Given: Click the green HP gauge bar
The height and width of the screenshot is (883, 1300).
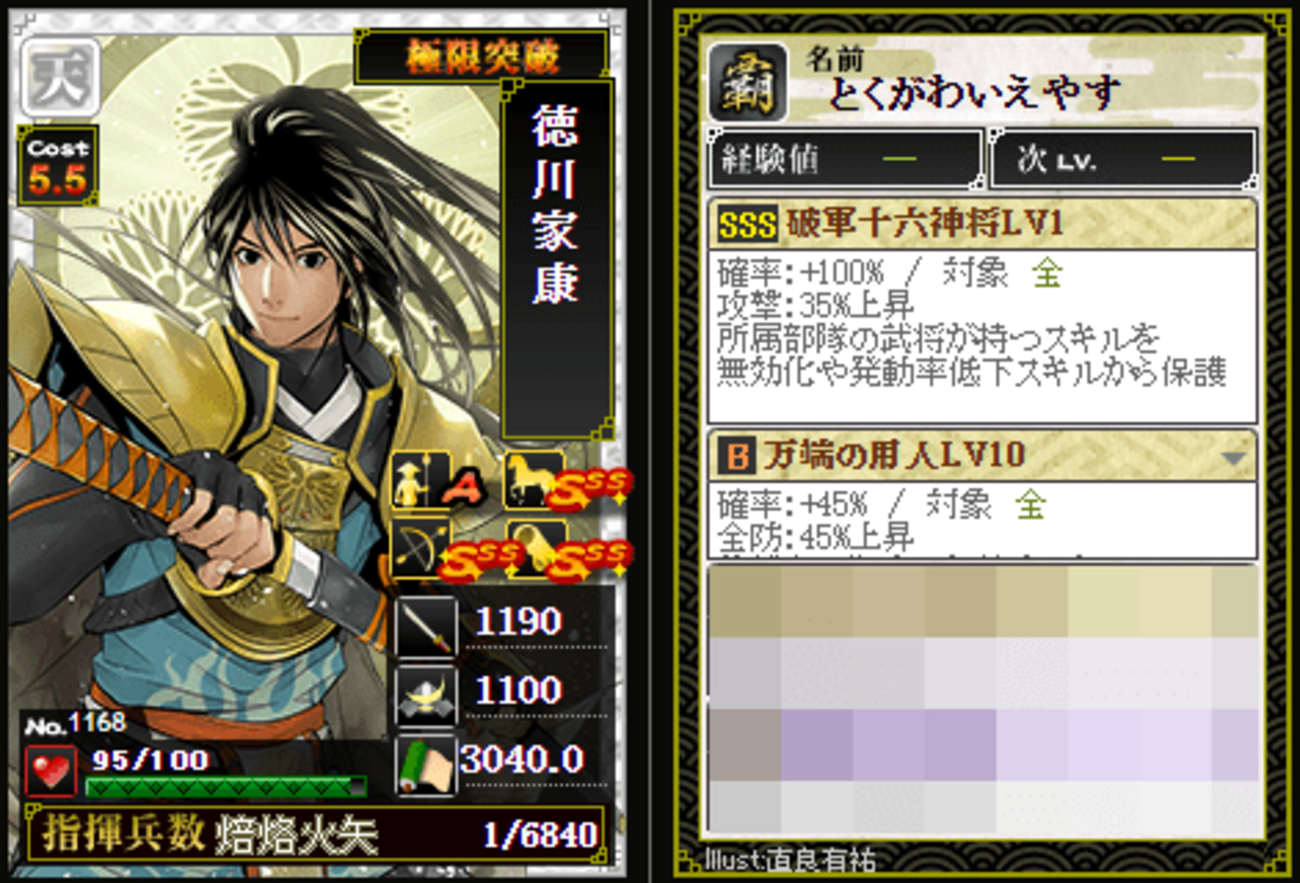Looking at the screenshot, I should click(226, 787).
